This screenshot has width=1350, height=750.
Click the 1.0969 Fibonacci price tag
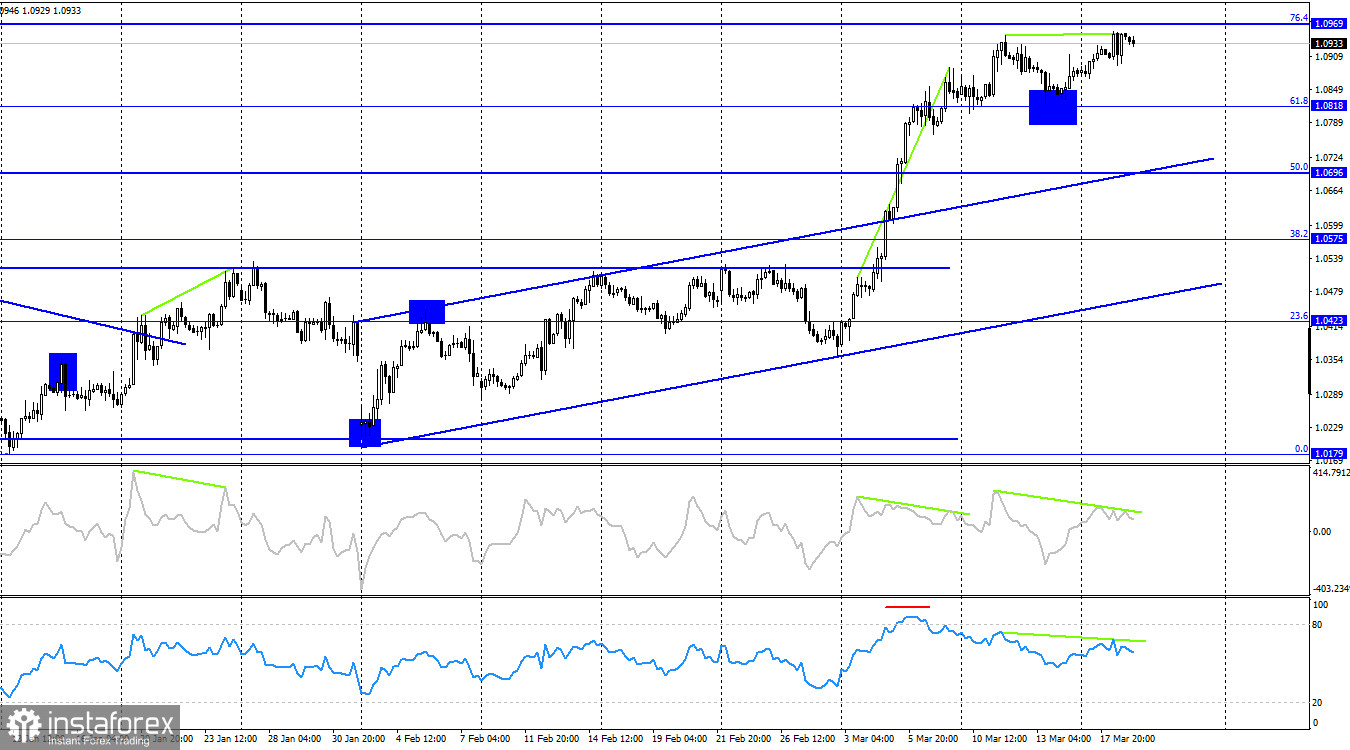(1329, 24)
